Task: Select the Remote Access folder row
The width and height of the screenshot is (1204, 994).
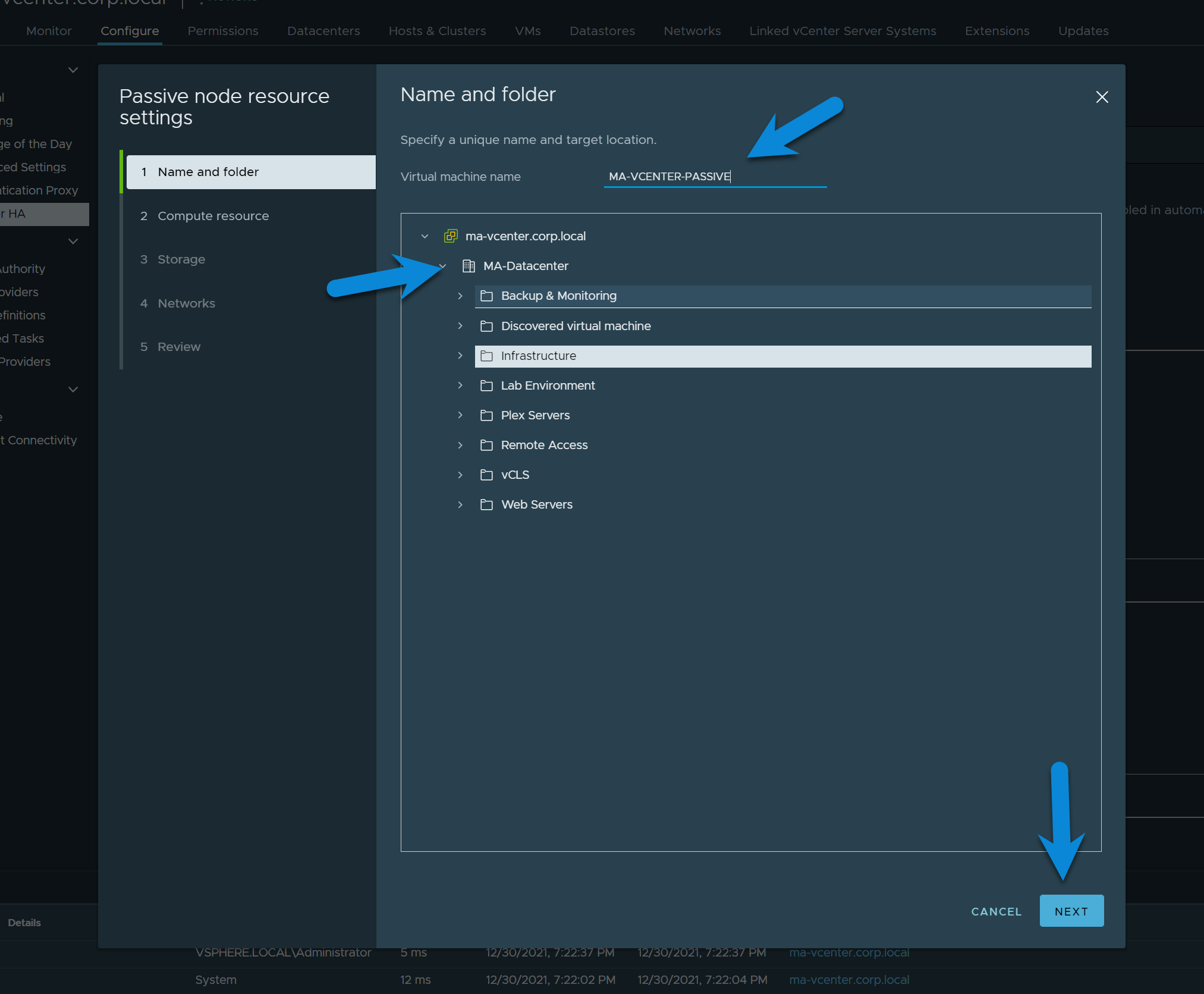Action: point(783,445)
